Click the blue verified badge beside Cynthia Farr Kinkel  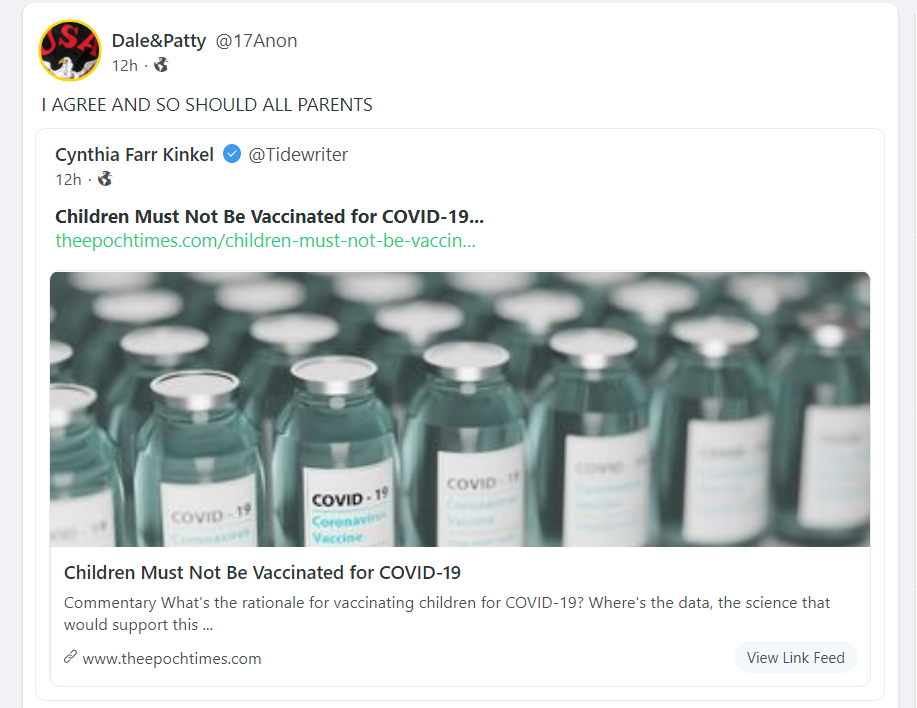click(x=231, y=154)
